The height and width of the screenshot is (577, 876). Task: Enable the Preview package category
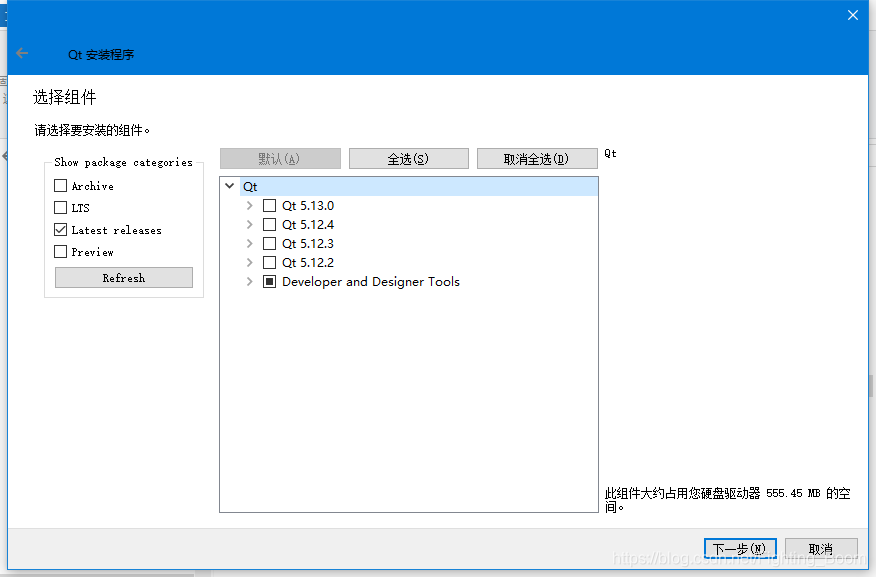coord(60,252)
